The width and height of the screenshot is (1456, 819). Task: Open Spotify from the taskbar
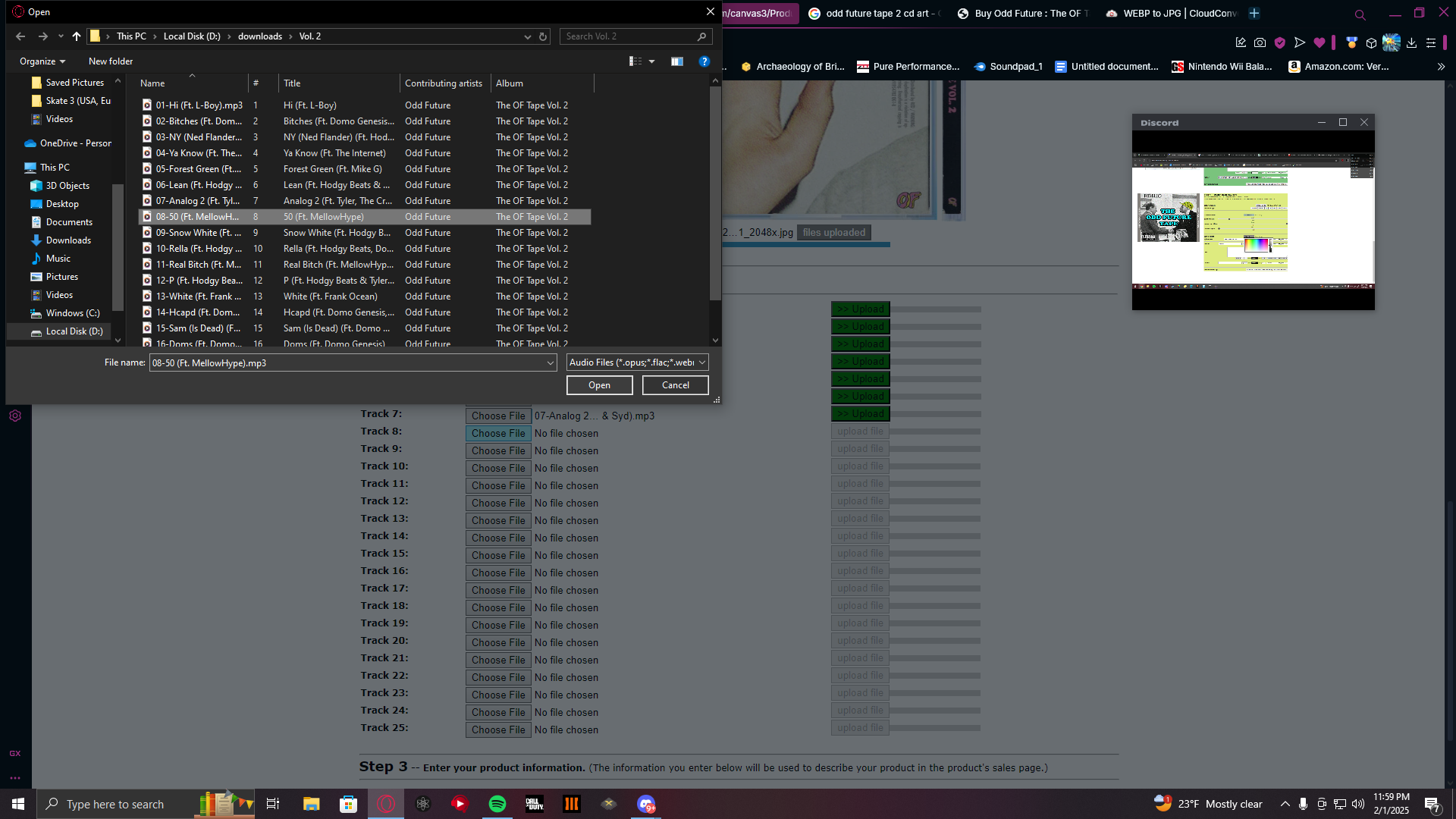497,804
